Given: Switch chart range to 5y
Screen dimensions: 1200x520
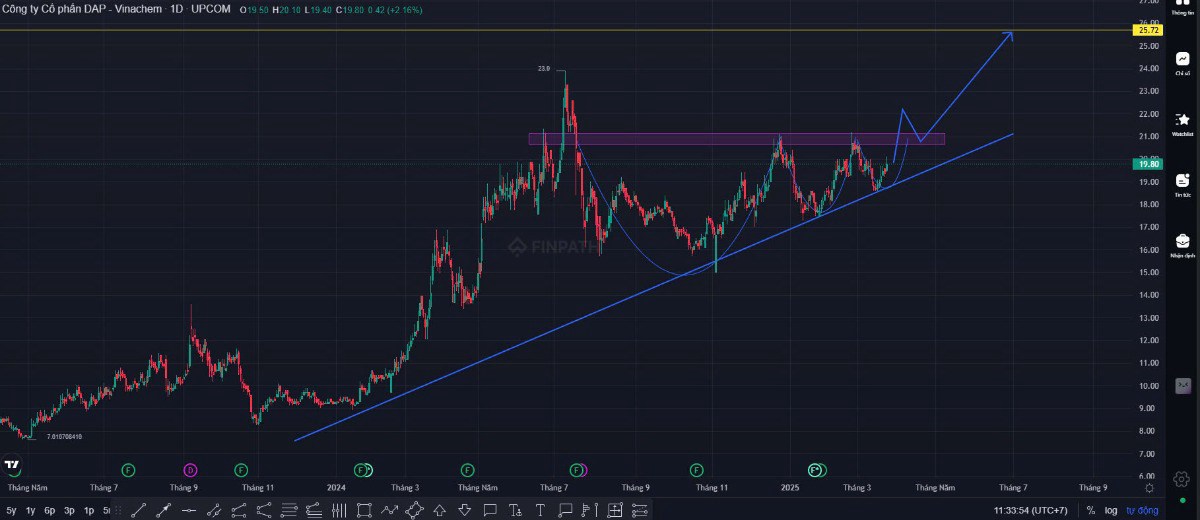Looking at the screenshot, I should tap(11, 510).
